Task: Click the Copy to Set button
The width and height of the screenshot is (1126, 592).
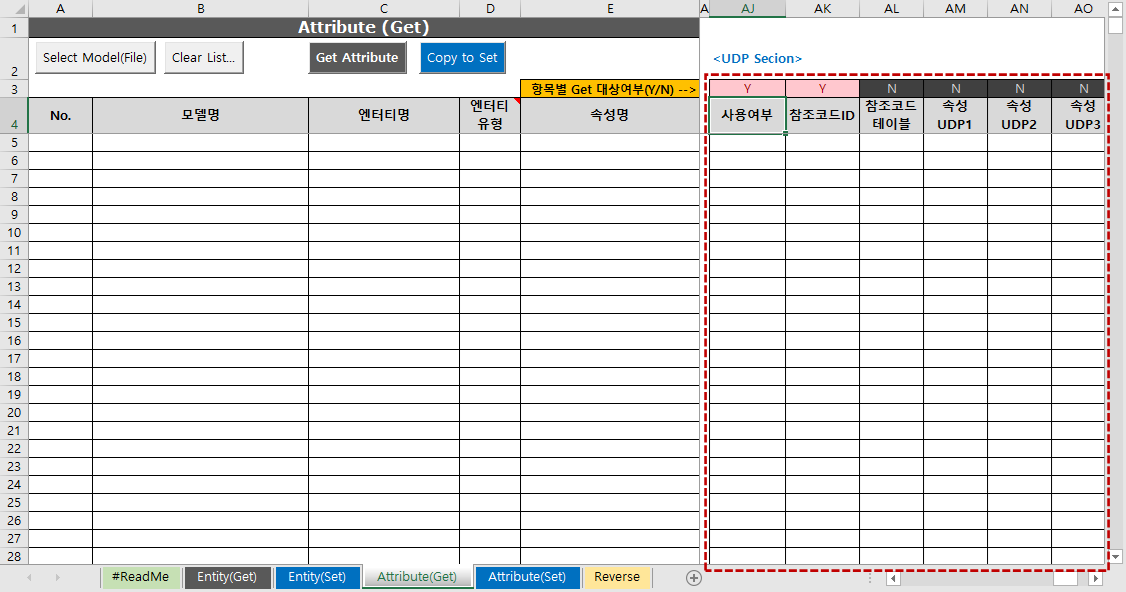Action: tap(462, 57)
